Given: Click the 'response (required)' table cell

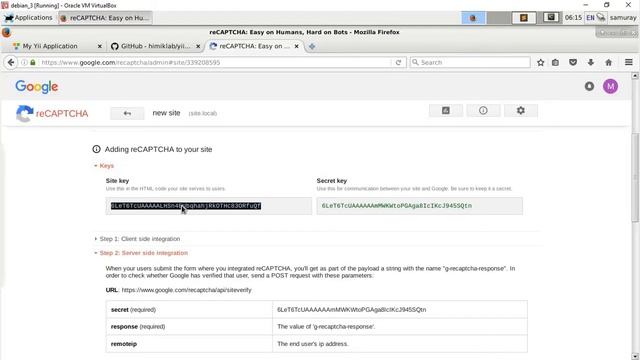Looking at the screenshot, I should (189, 327).
